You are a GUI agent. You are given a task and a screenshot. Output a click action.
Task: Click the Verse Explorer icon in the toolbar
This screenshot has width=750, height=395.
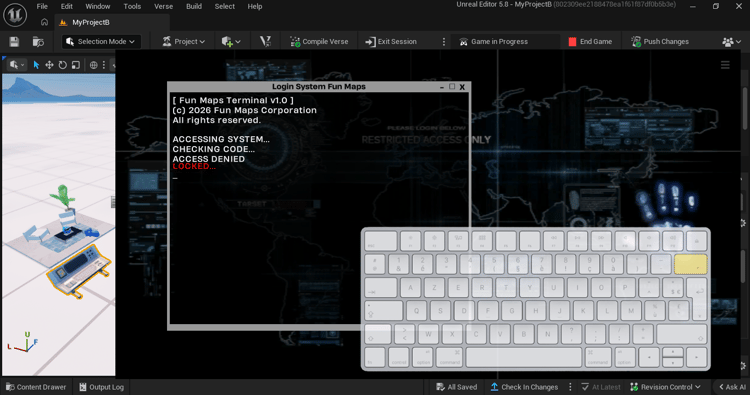coord(265,42)
